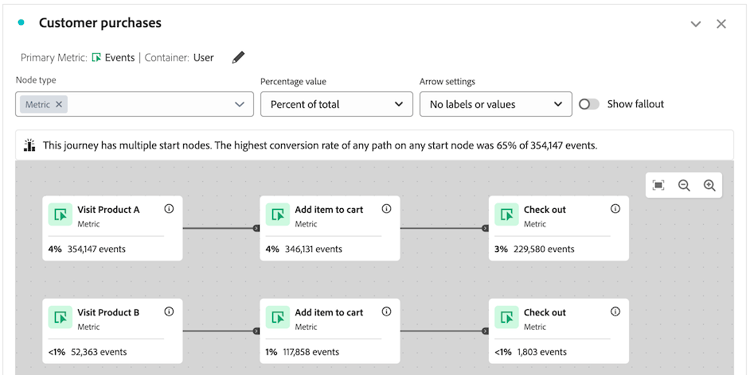Image resolution: width=750 pixels, height=375 pixels.
Task: Click arrow connector from 346,131 events node to Check out
Action: click(x=444, y=228)
